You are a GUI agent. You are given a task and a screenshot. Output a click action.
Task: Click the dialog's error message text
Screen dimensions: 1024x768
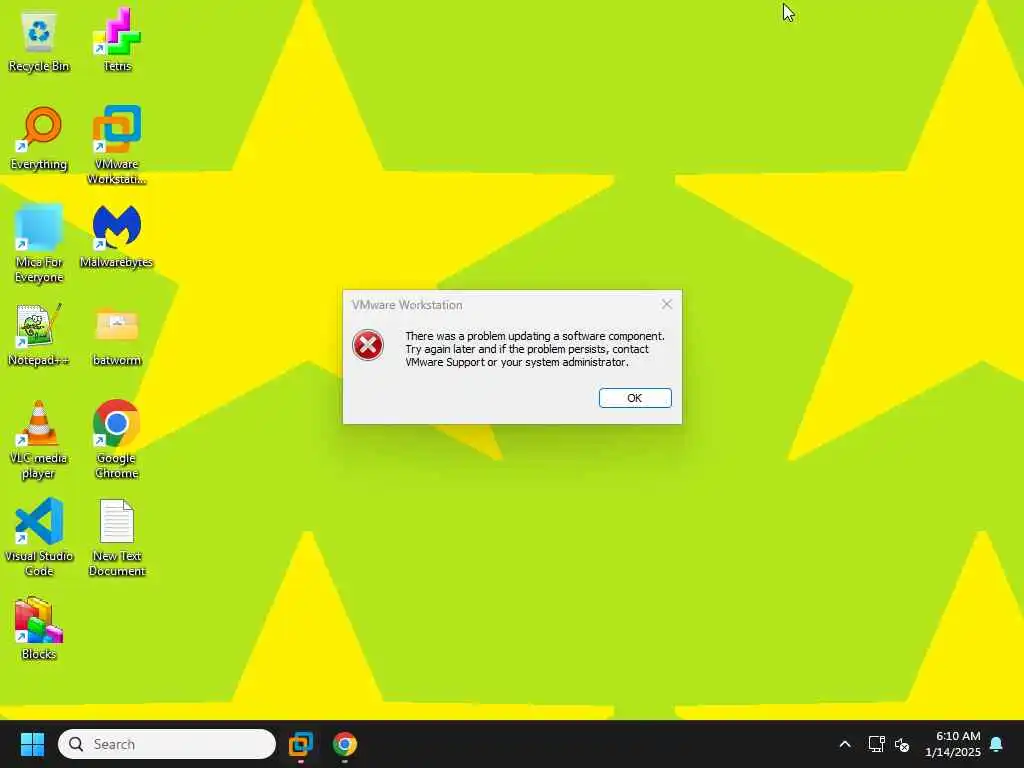(535, 349)
